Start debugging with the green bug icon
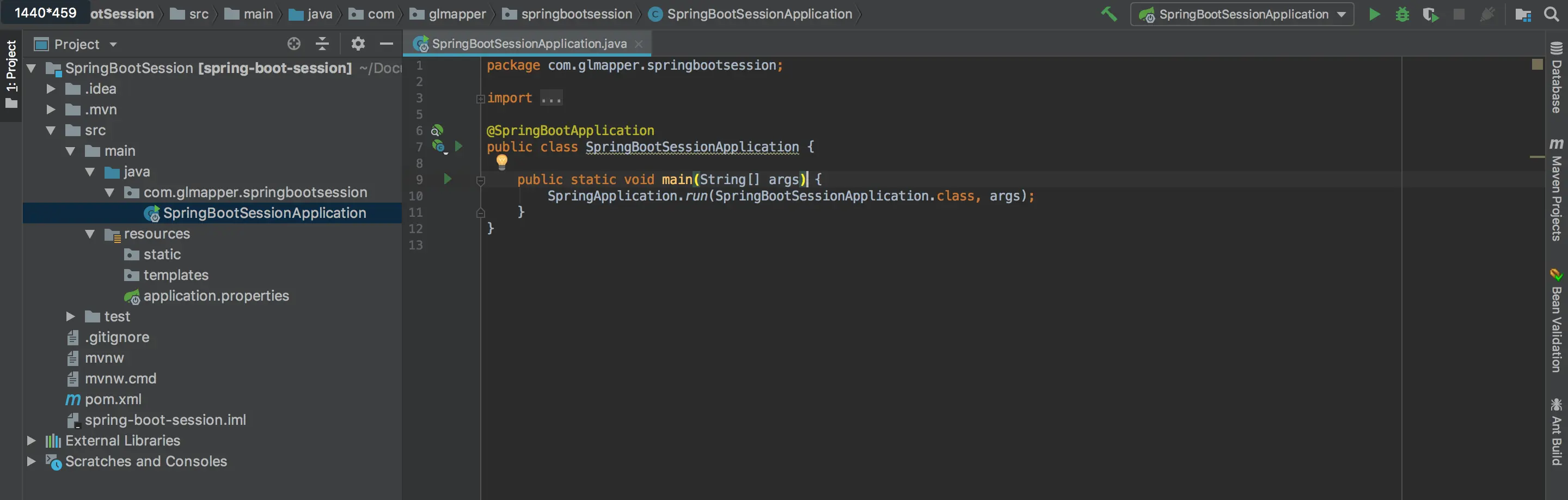Image resolution: width=1568 pixels, height=500 pixels. [x=1402, y=14]
